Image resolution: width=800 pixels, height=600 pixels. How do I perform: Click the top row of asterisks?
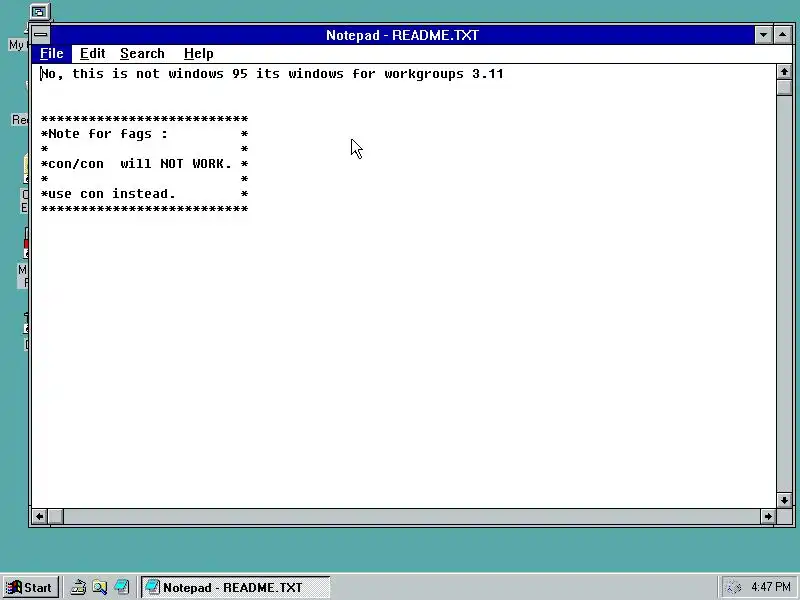click(144, 119)
